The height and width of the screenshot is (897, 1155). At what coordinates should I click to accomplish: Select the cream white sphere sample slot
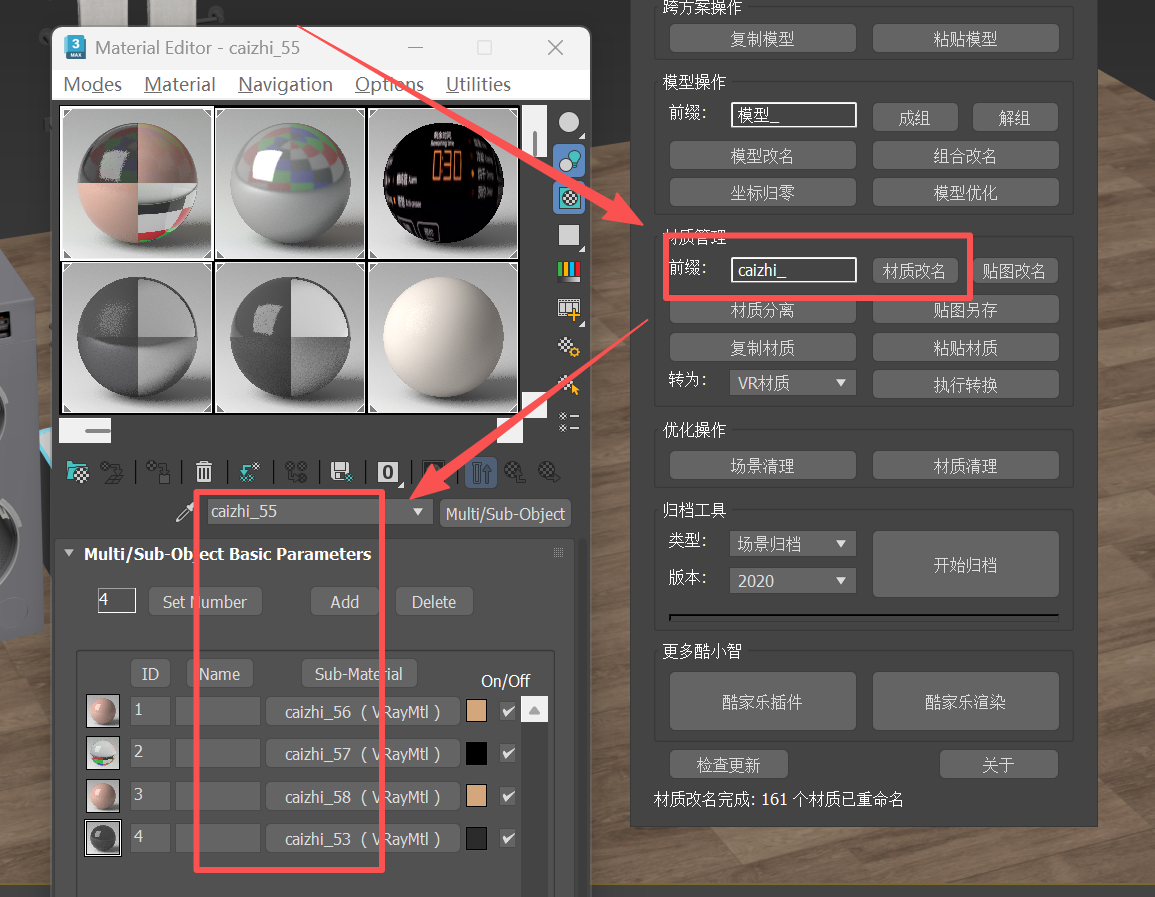443,338
